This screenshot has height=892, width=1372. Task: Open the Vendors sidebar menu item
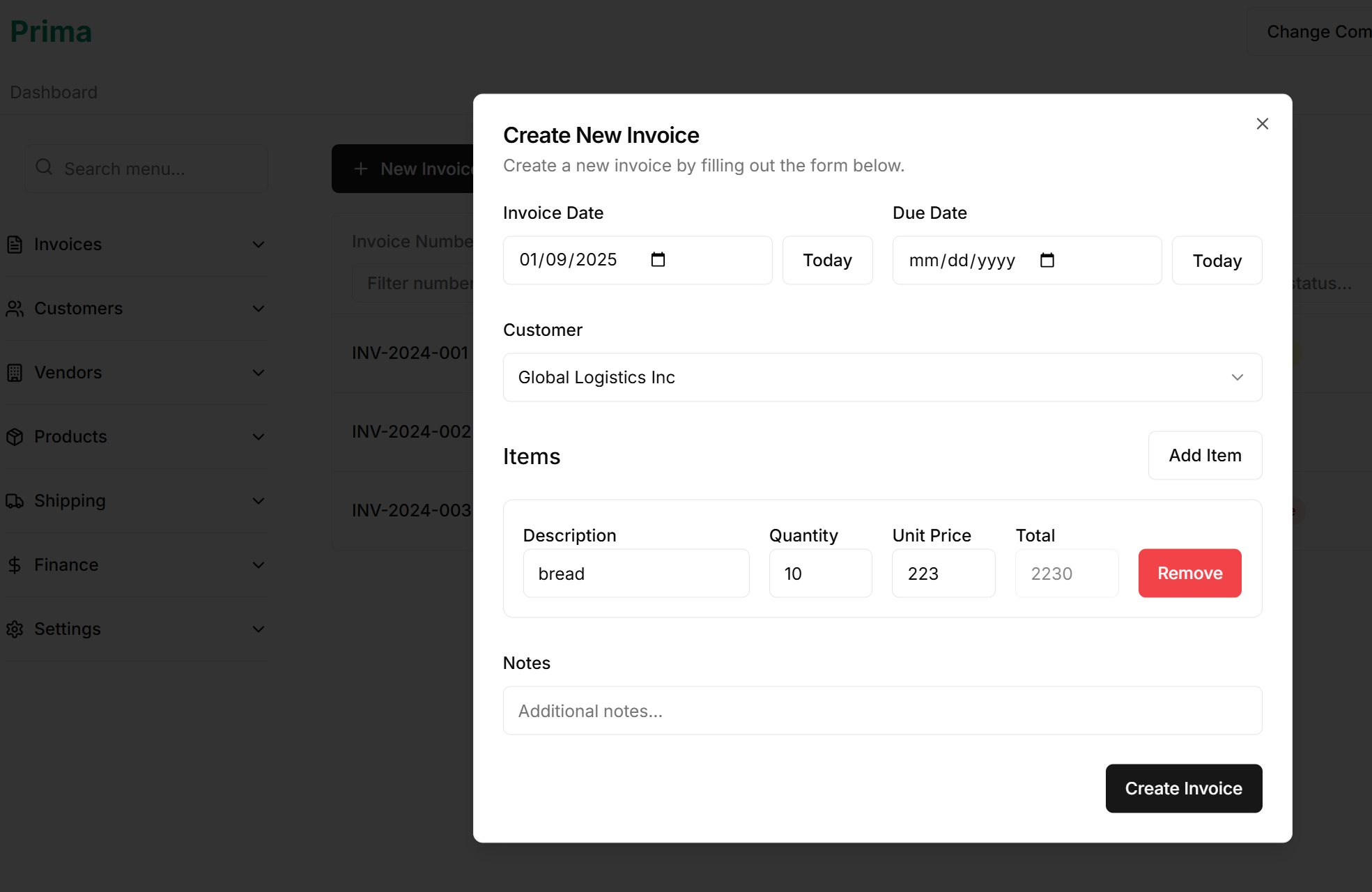coord(137,373)
